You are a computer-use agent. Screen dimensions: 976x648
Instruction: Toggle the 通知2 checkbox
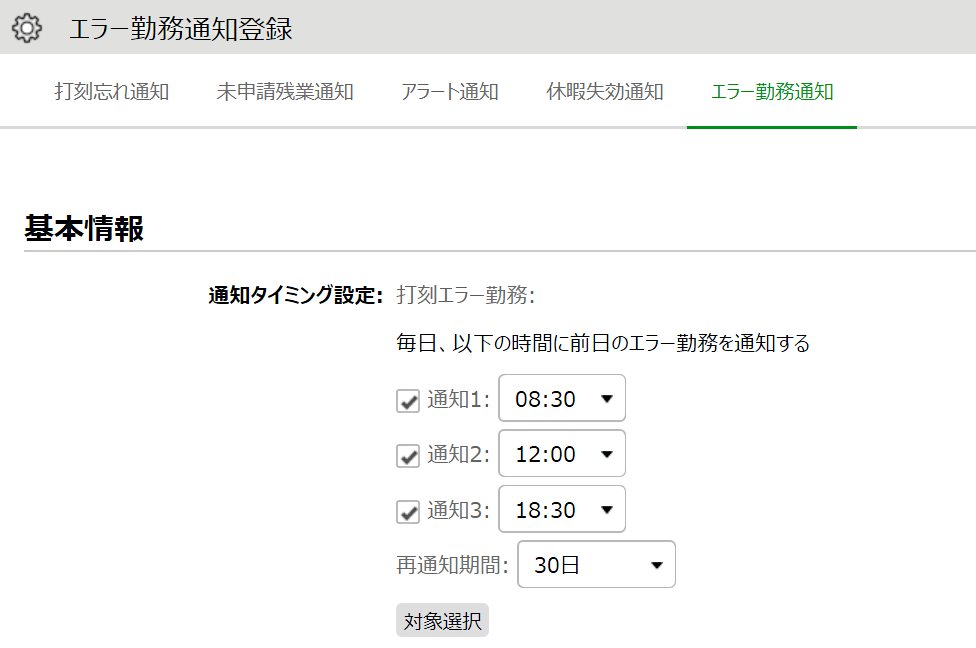(408, 456)
